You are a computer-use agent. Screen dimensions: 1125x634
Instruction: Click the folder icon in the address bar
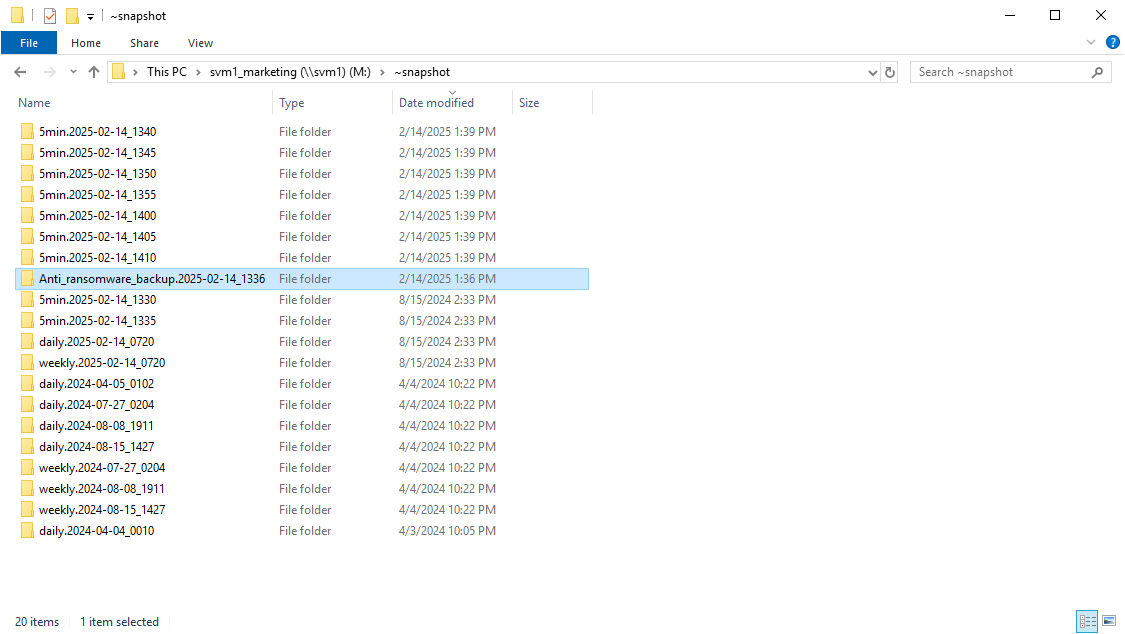[x=119, y=72]
